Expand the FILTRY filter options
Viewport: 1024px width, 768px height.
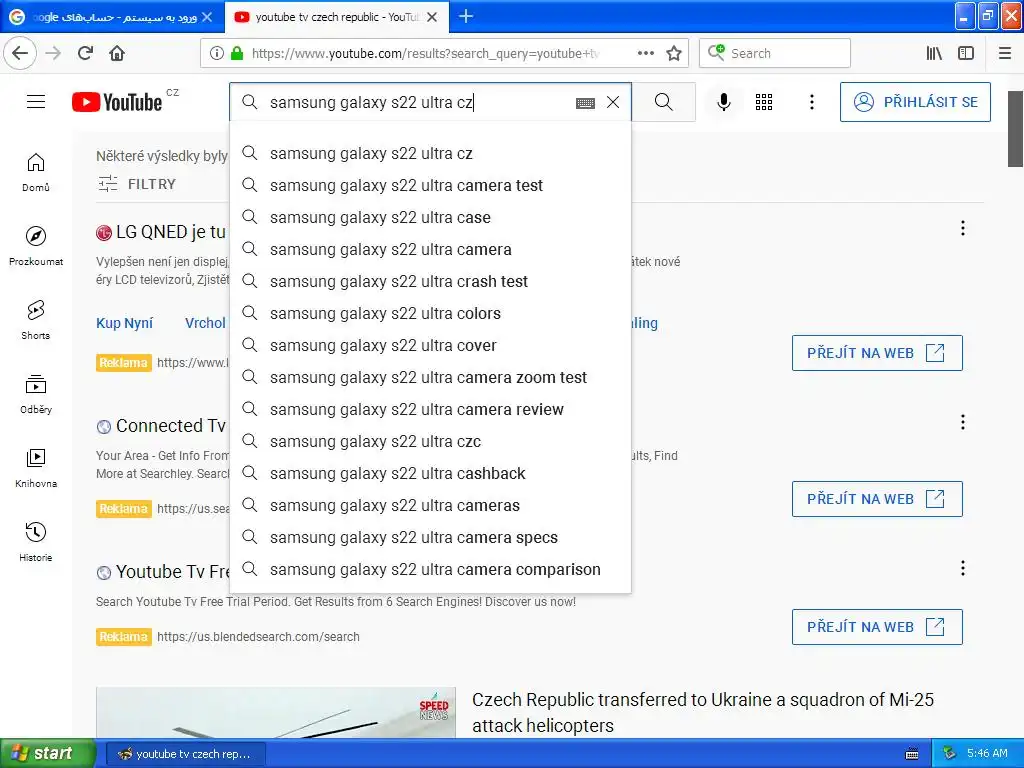point(137,184)
